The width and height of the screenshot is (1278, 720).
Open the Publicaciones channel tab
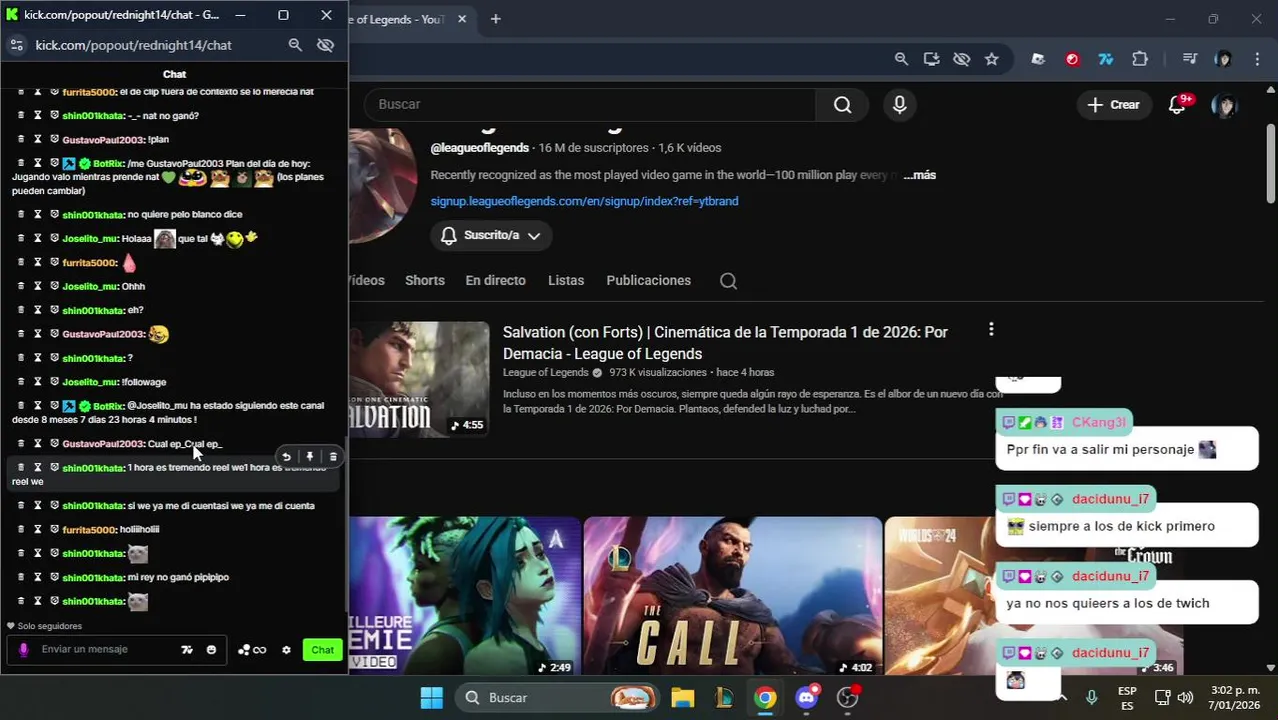point(648,281)
